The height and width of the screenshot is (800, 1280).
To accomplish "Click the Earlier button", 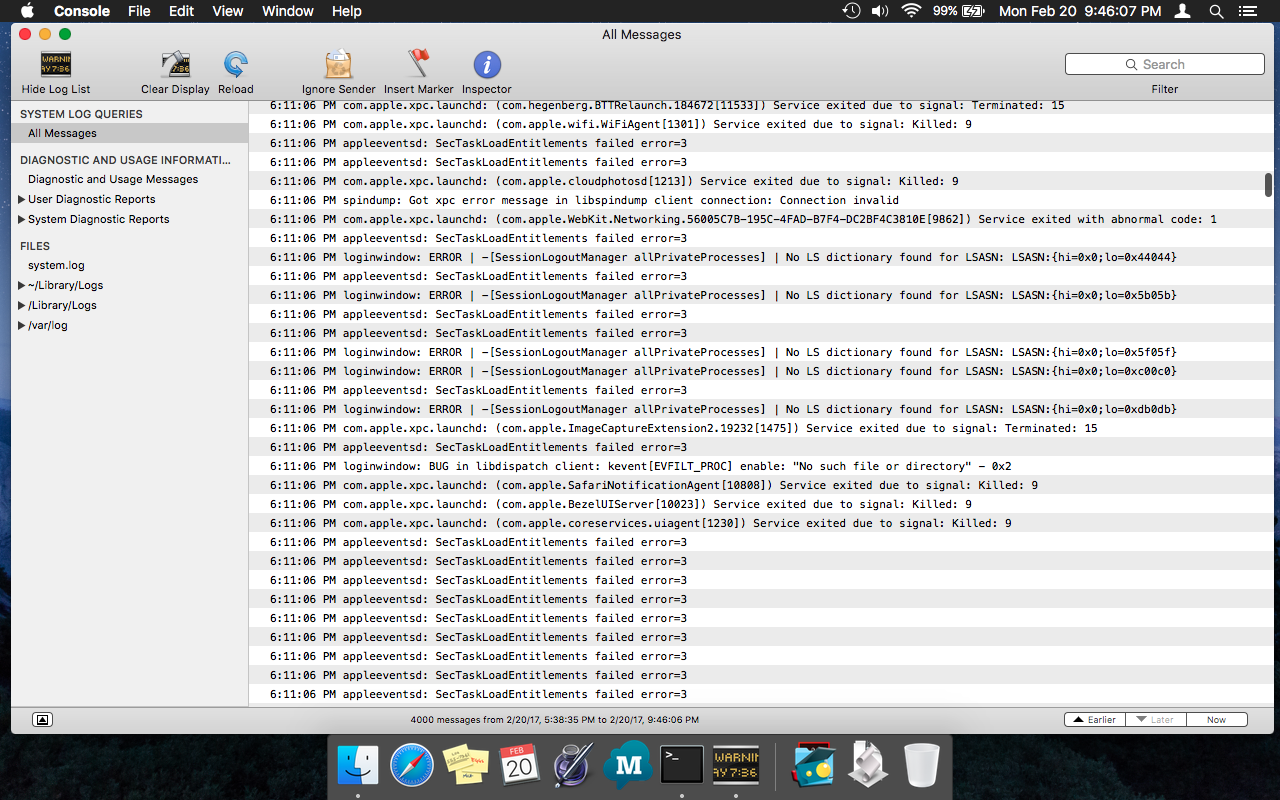I will pyautogui.click(x=1095, y=719).
